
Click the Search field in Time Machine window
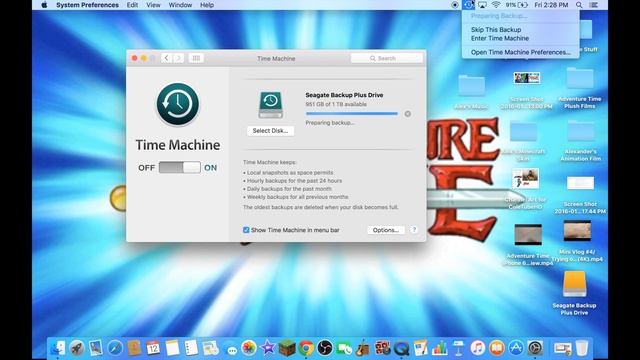[387, 58]
